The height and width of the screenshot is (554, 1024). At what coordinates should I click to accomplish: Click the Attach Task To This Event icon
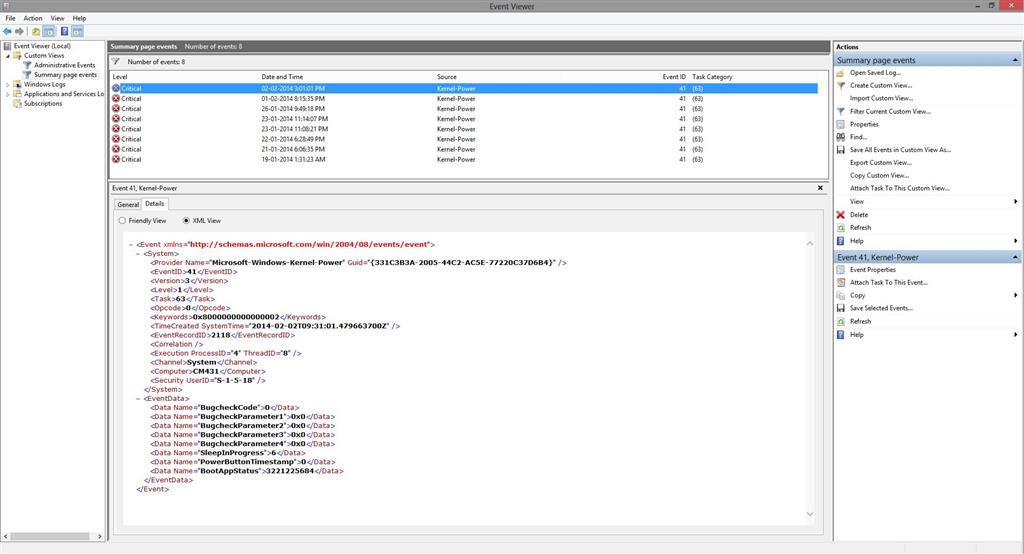point(840,283)
